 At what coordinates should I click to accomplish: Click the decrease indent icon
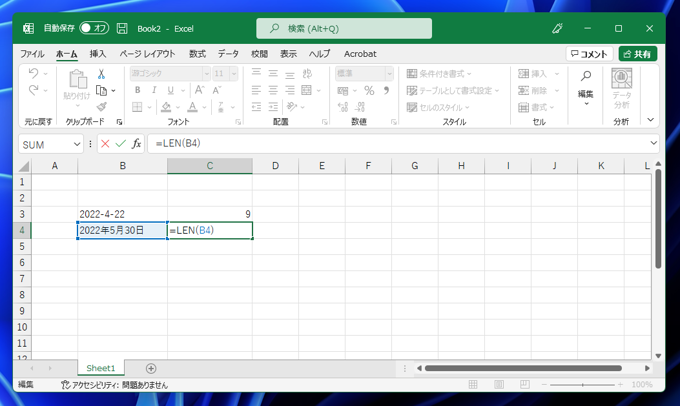click(x=256, y=107)
